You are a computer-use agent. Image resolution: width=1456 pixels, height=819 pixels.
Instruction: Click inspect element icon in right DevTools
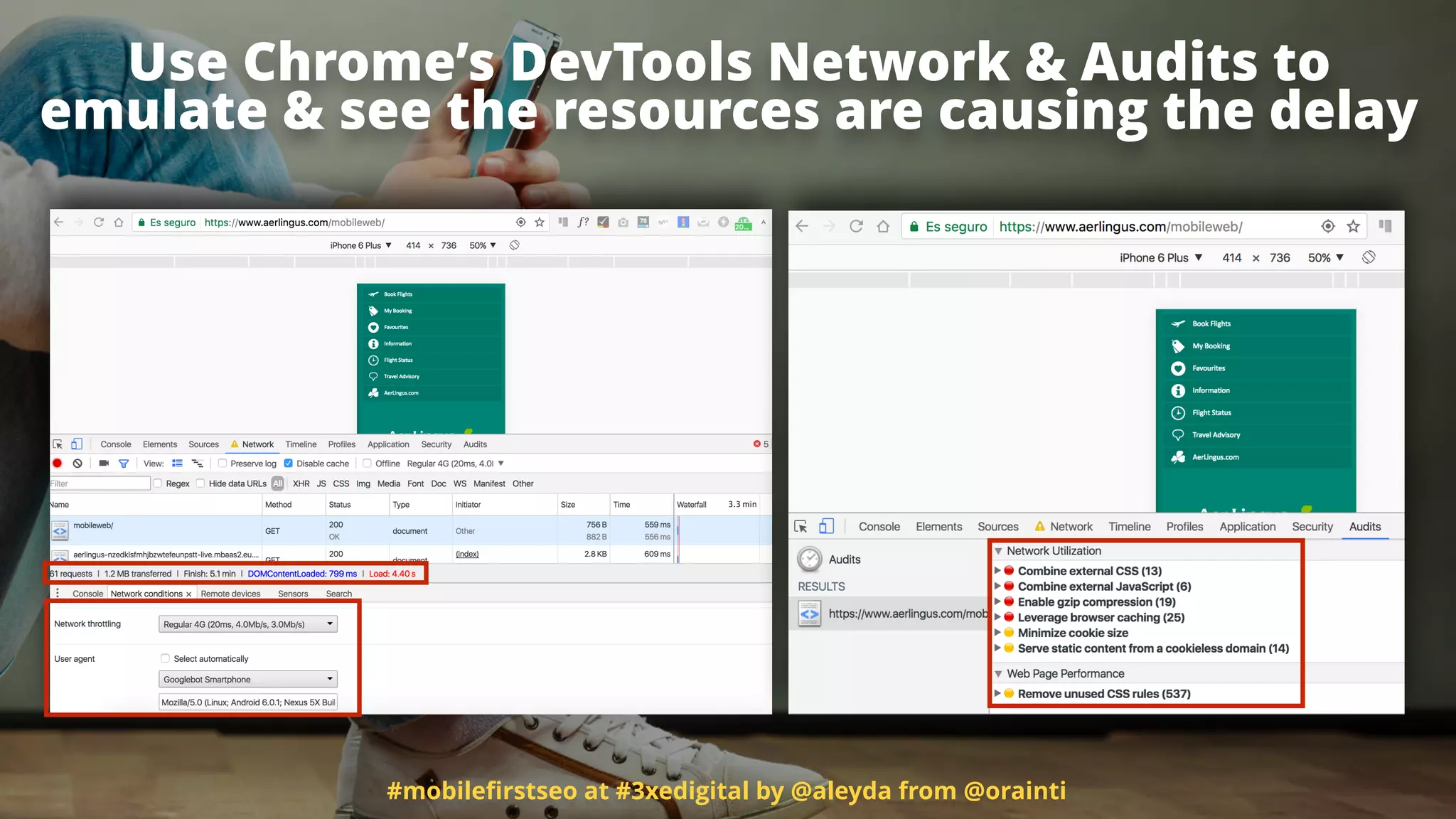(801, 527)
